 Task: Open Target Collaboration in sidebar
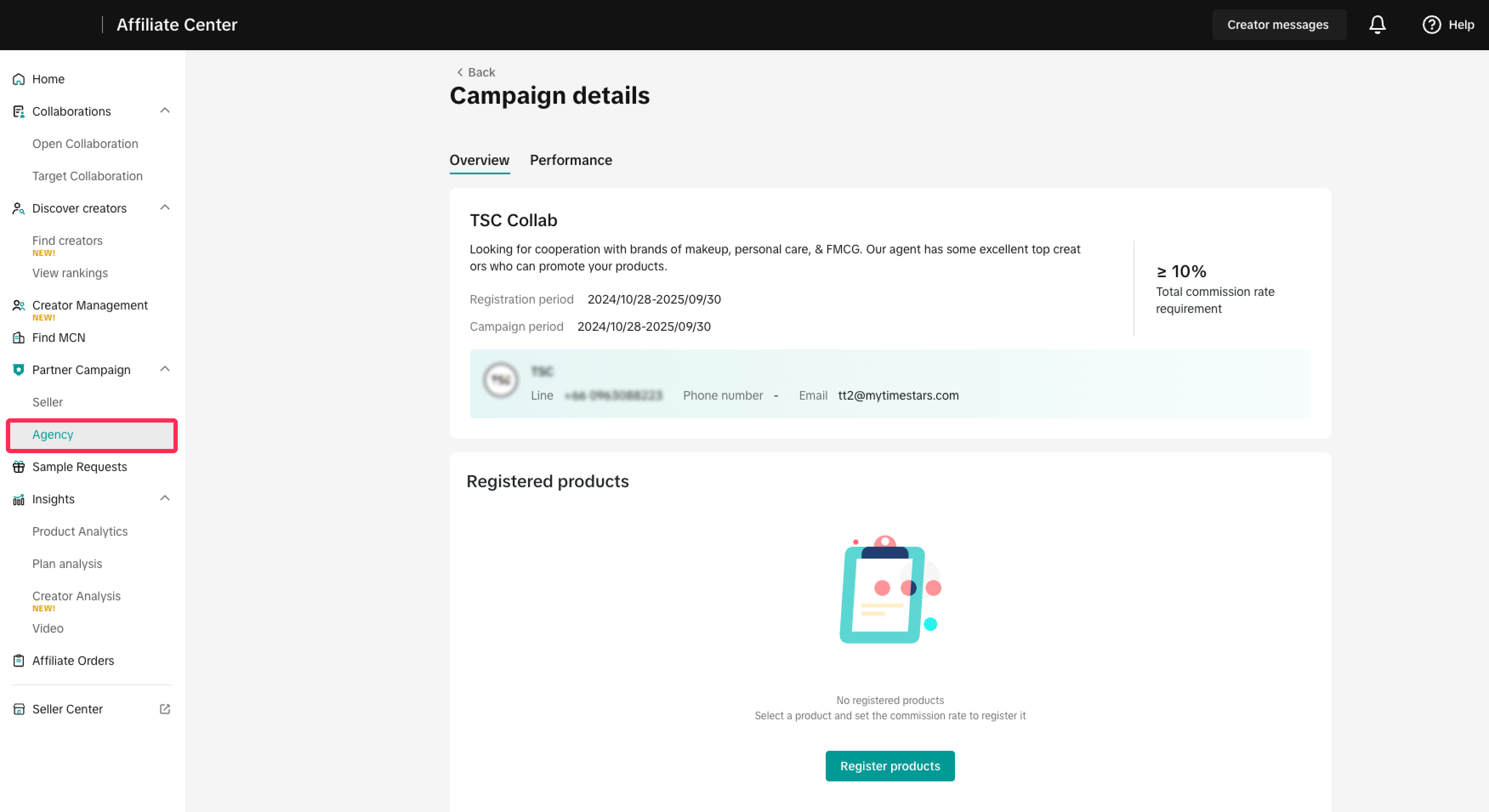click(87, 176)
